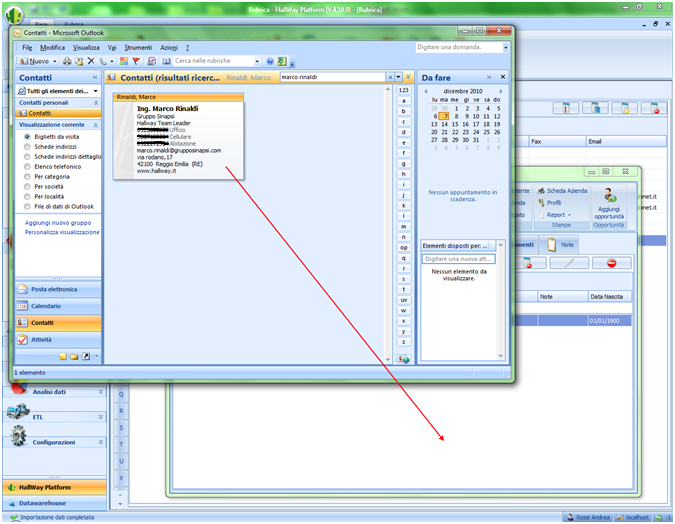Close the Da fare pane

click(503, 77)
